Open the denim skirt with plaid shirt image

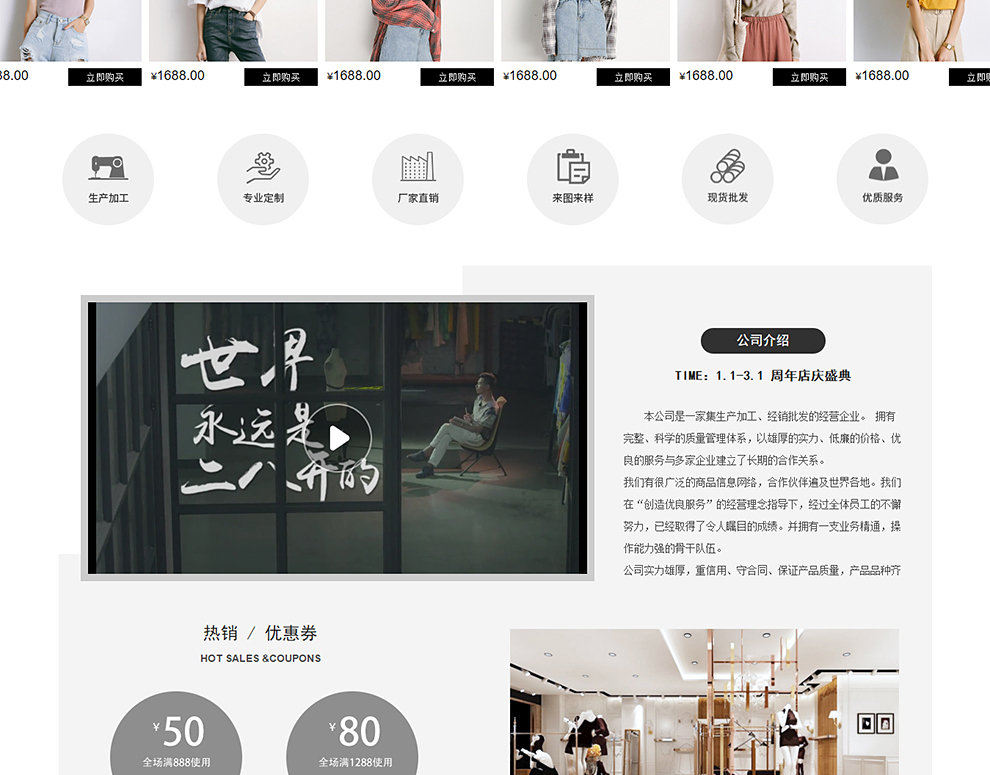pyautogui.click(x=585, y=30)
